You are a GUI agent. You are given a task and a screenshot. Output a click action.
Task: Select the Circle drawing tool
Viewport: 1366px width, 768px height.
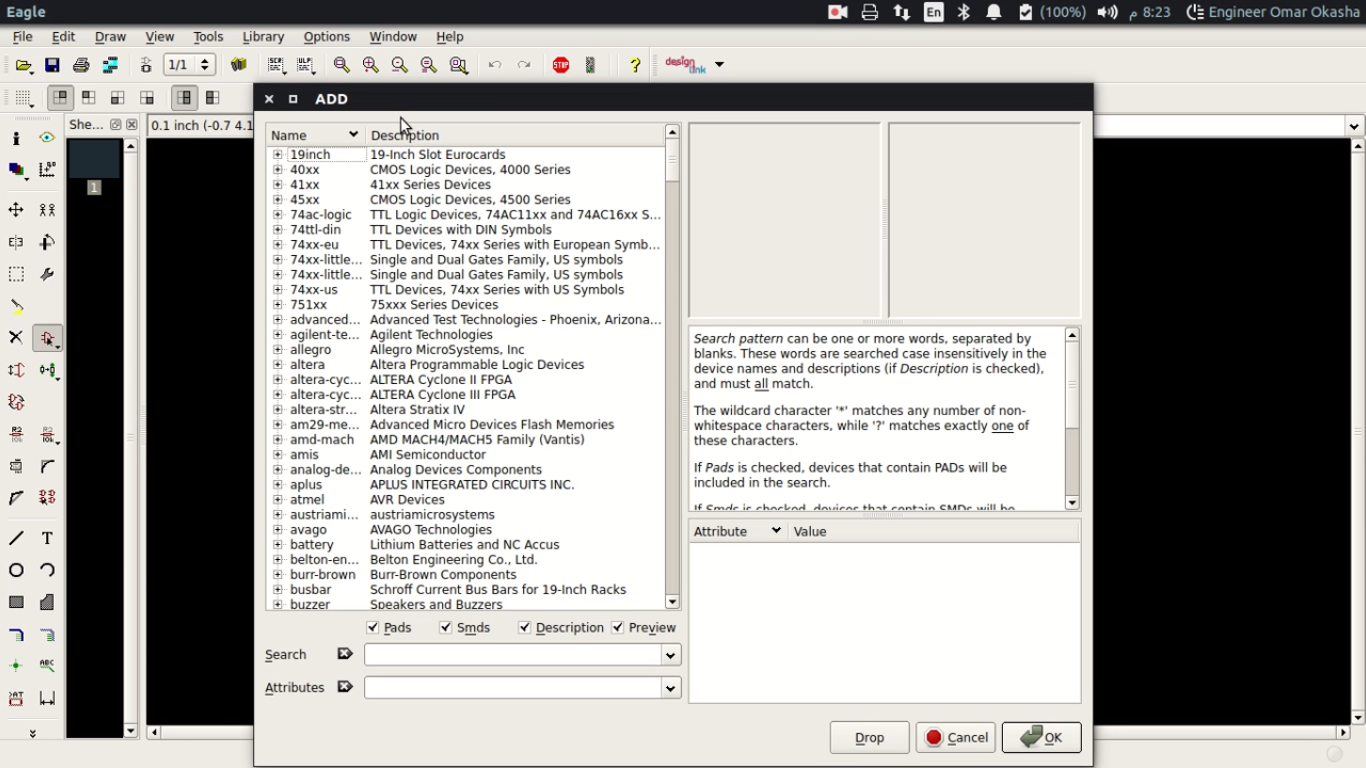tap(16, 570)
